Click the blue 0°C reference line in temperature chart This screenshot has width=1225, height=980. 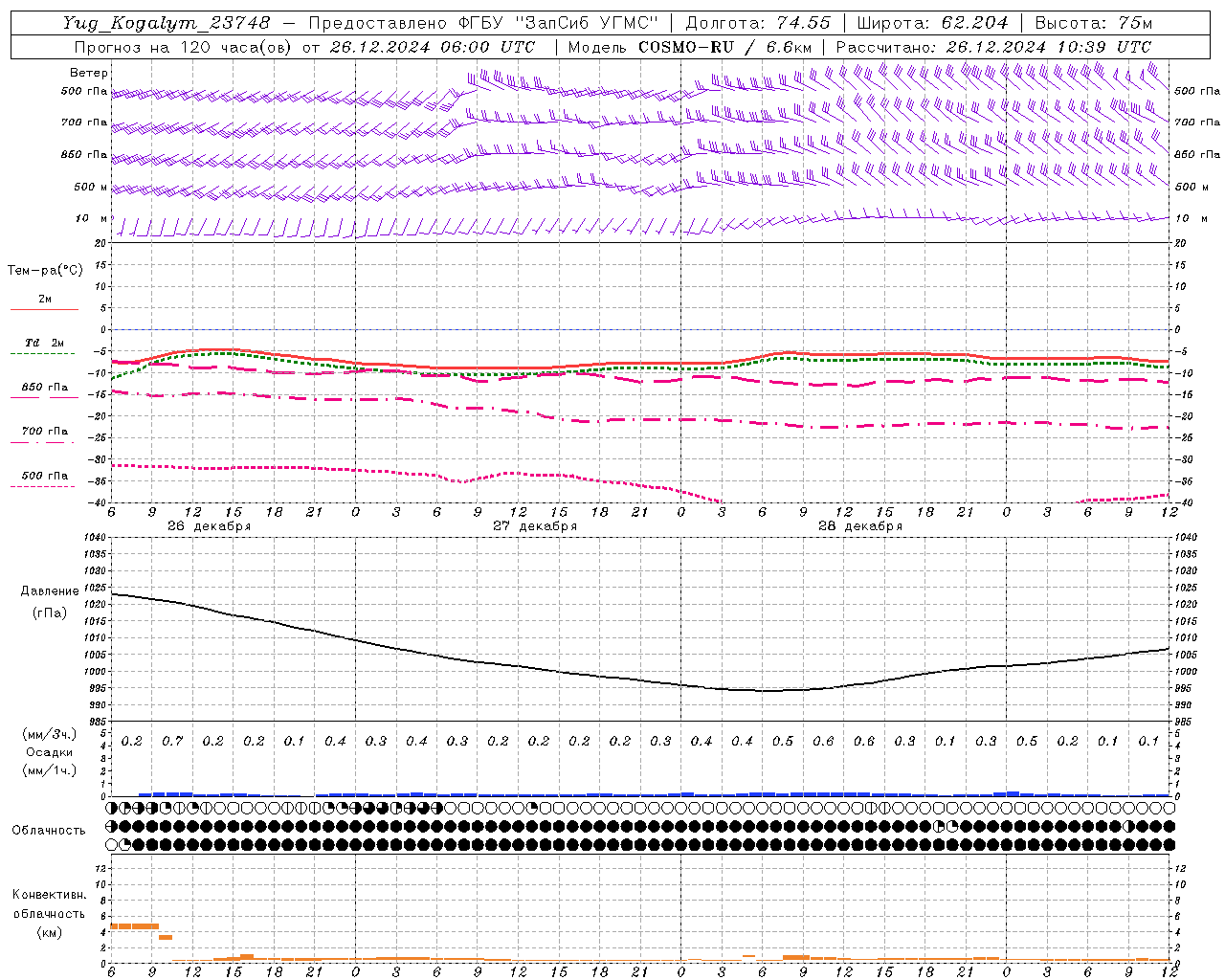click(641, 329)
